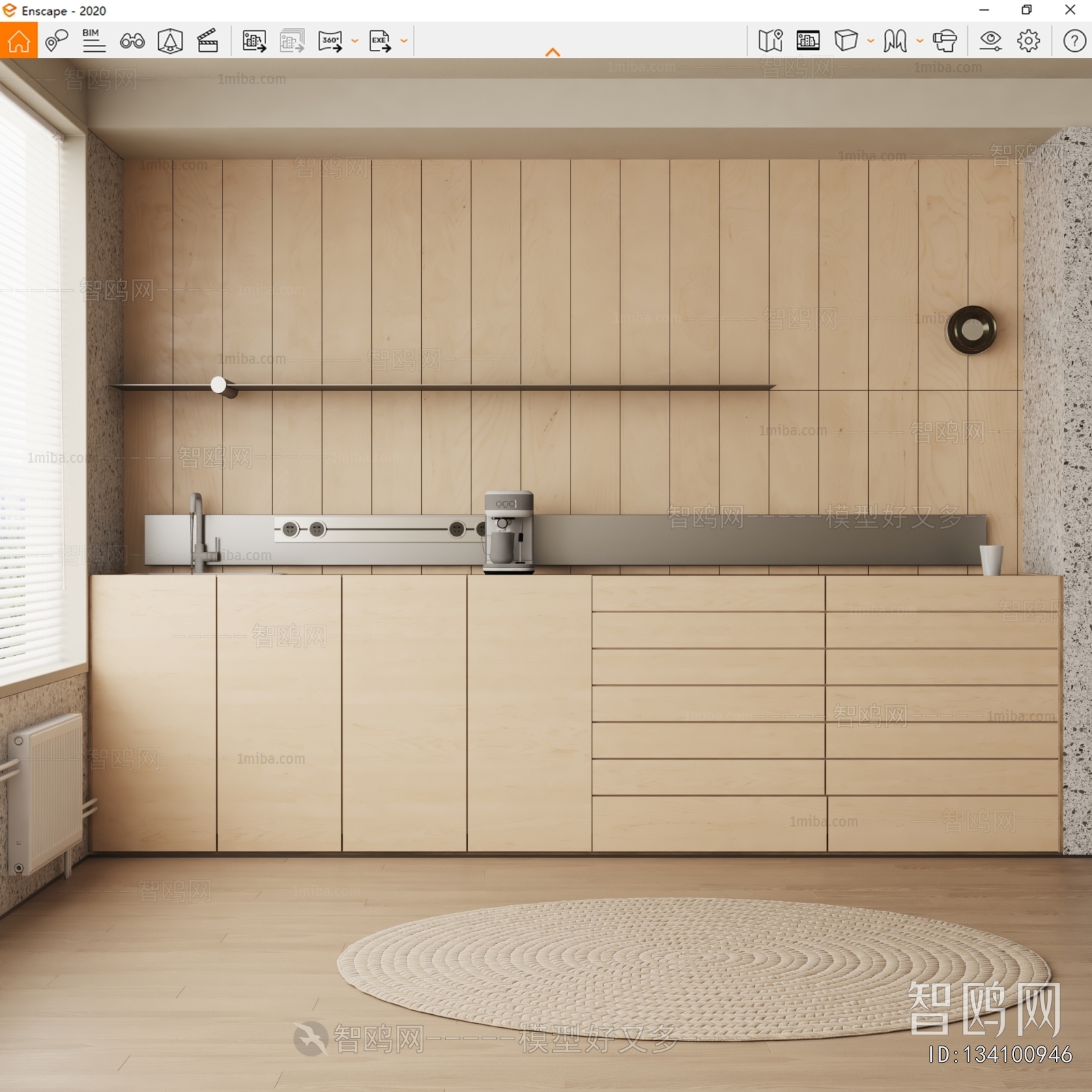Expand the navigation mode dropdown arrow
1092x1092 pixels.
(920, 41)
